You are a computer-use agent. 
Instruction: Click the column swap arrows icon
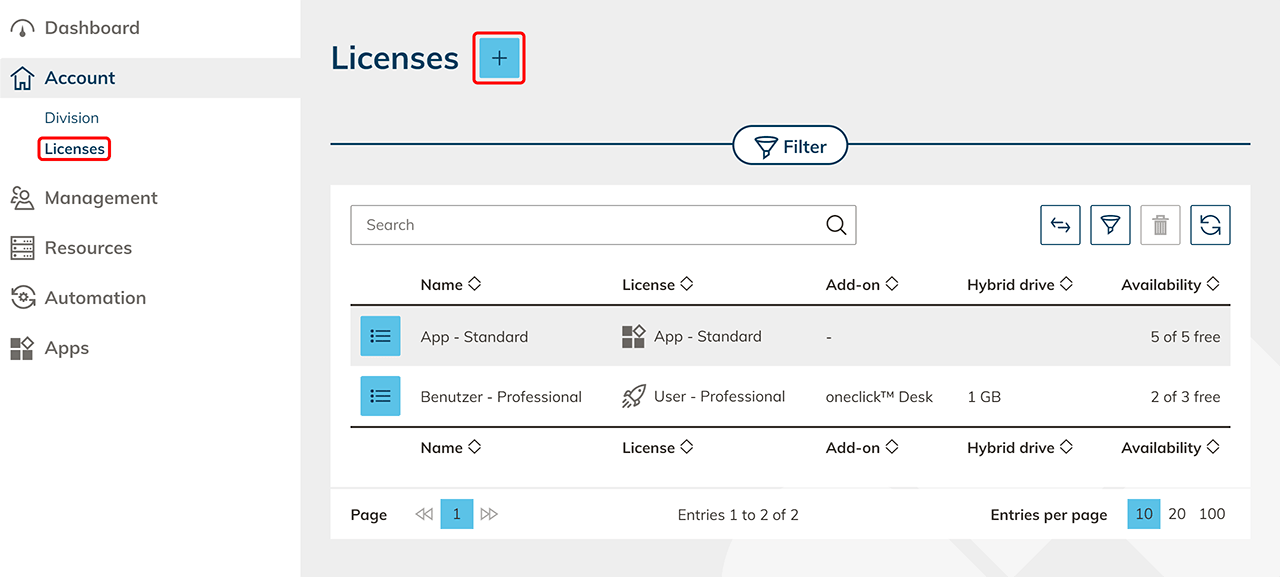(1060, 225)
